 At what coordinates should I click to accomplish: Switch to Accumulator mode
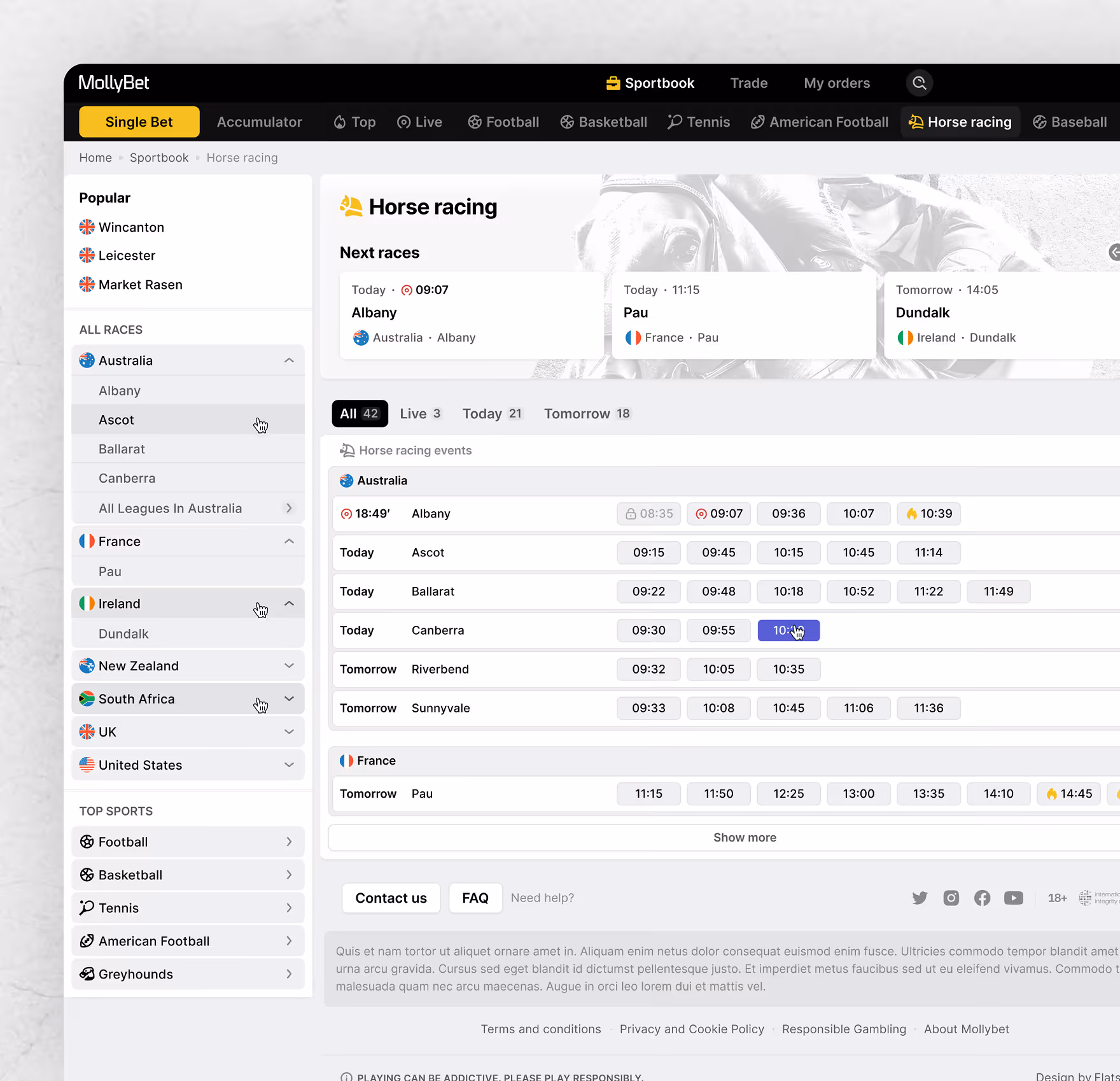coord(259,122)
